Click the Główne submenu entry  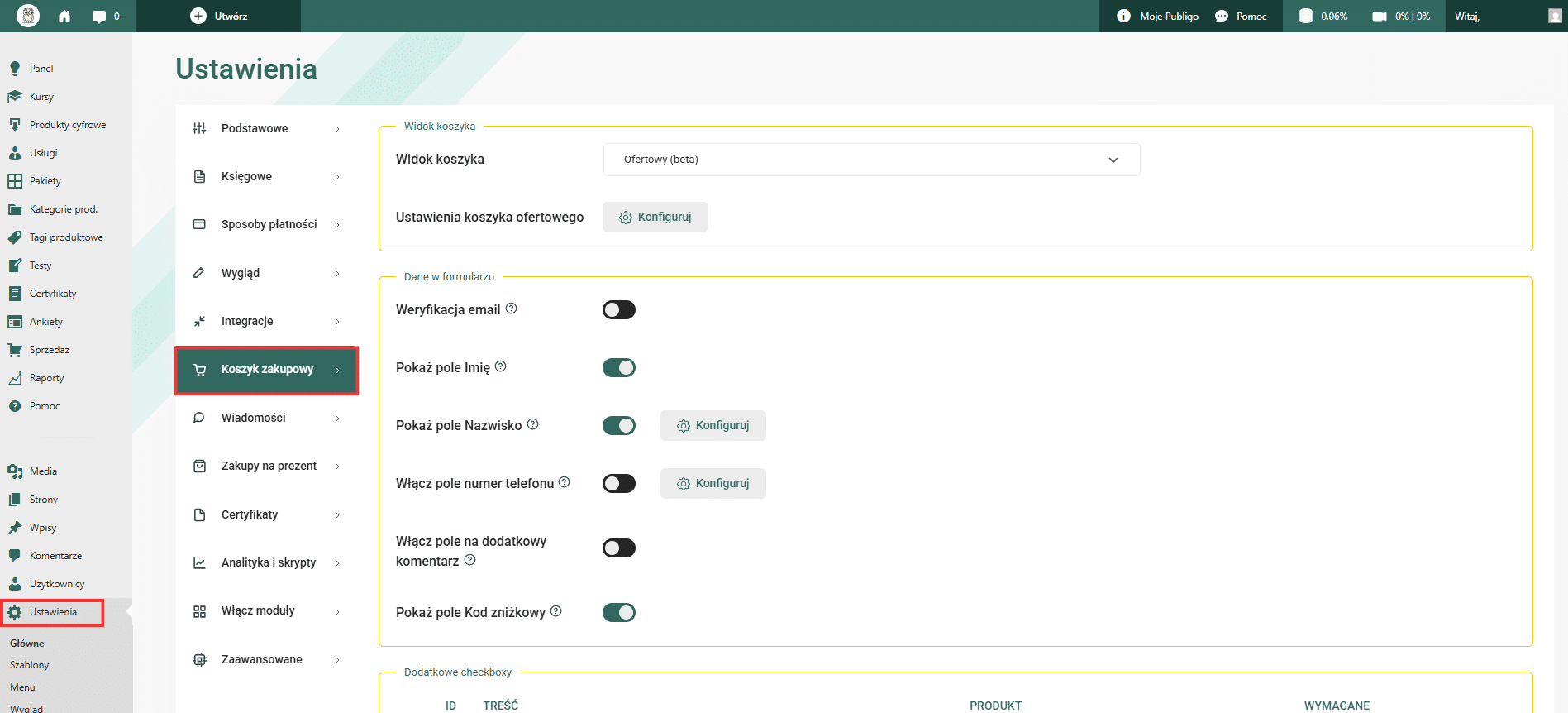point(27,644)
